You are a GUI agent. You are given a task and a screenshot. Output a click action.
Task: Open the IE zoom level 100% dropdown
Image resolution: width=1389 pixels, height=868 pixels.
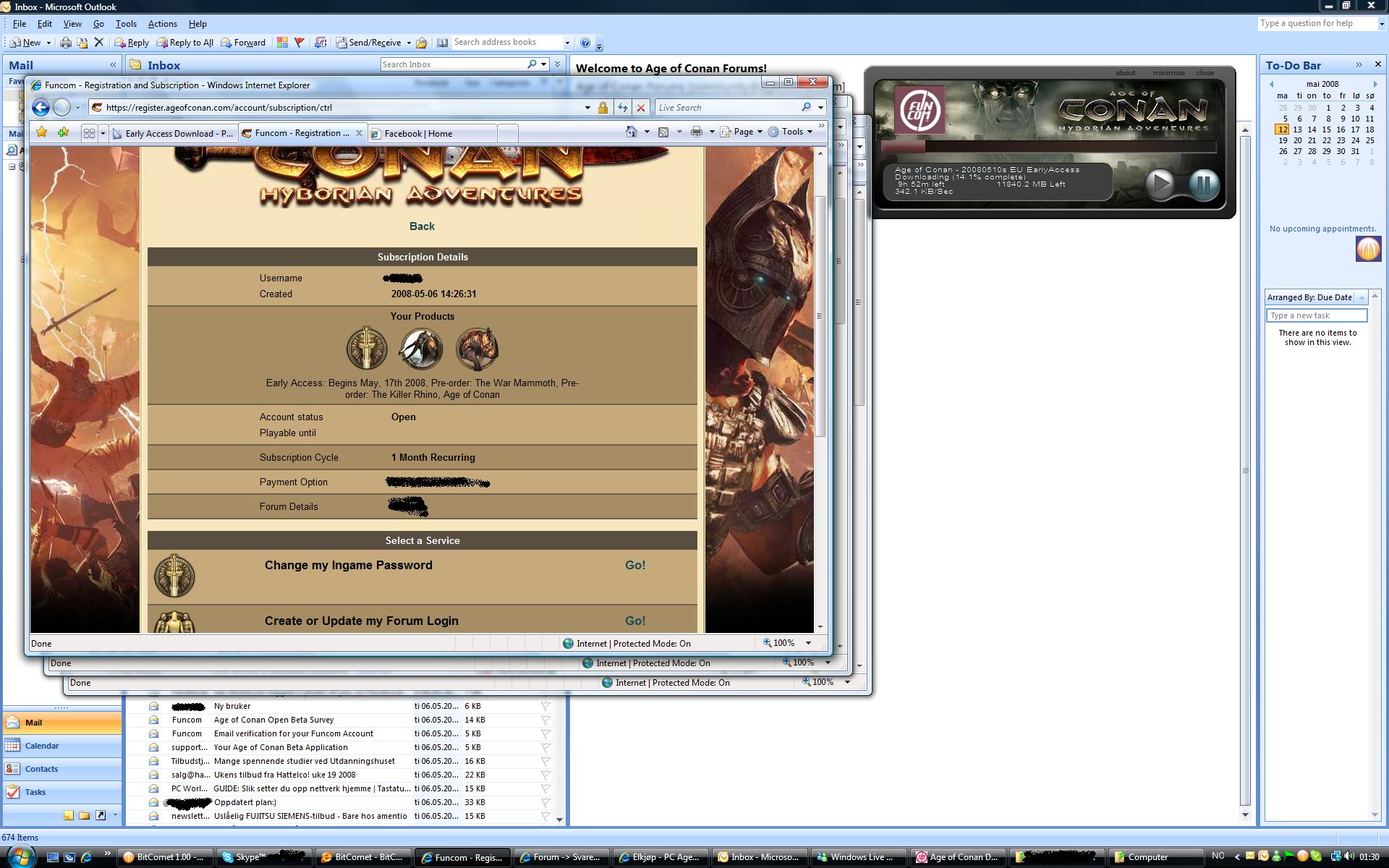[808, 643]
